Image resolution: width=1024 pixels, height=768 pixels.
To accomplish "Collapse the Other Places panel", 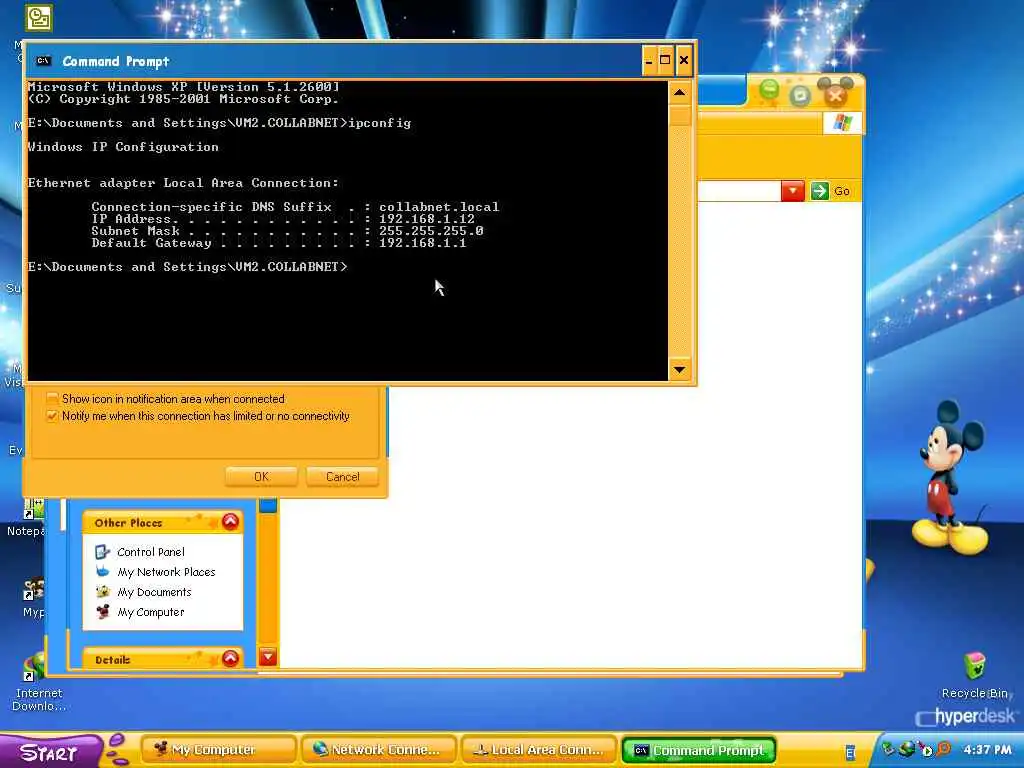I will 230,522.
